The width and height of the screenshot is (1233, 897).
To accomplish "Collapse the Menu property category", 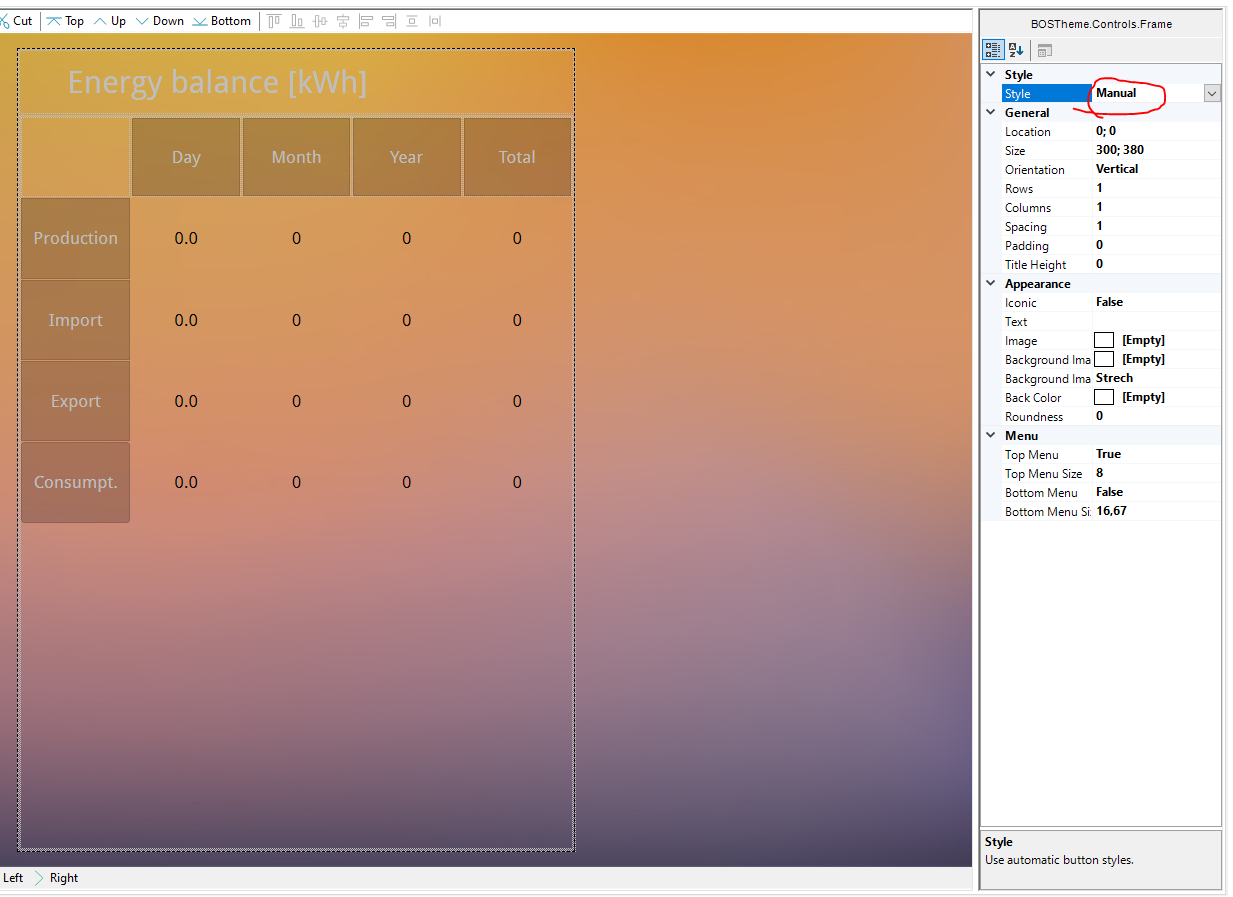I will [991, 436].
